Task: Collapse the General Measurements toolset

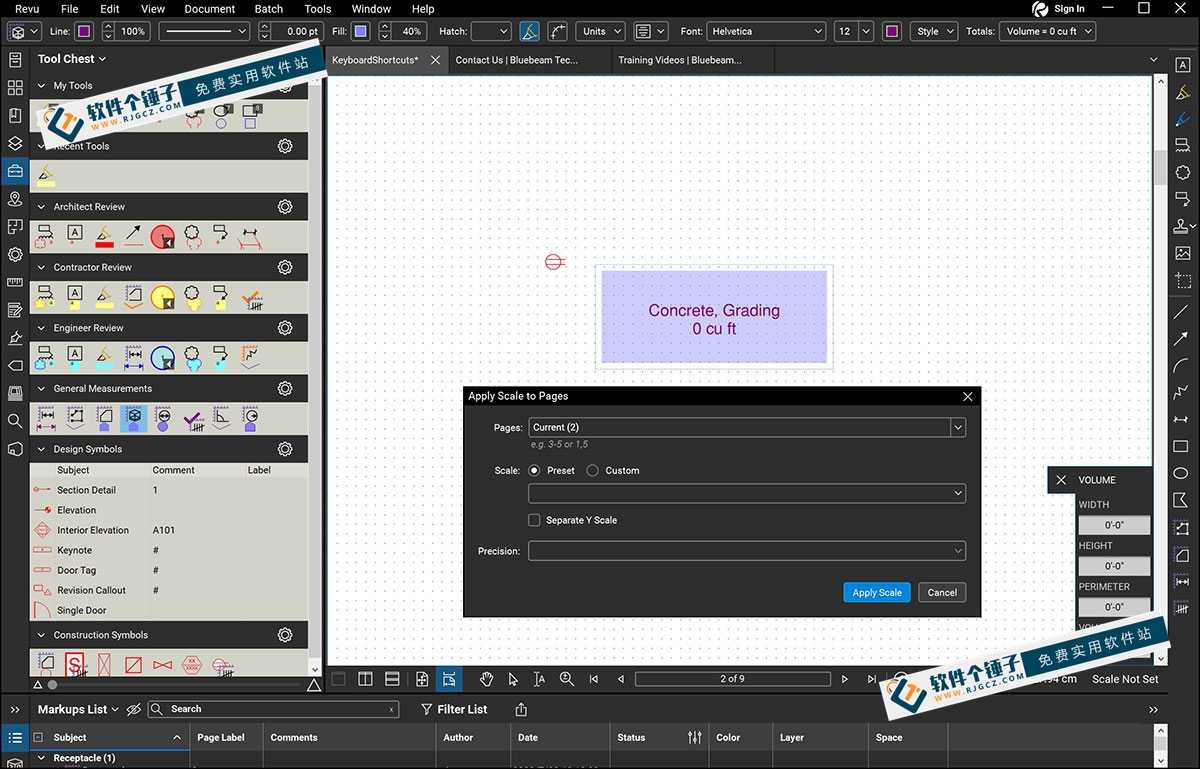Action: [41, 389]
